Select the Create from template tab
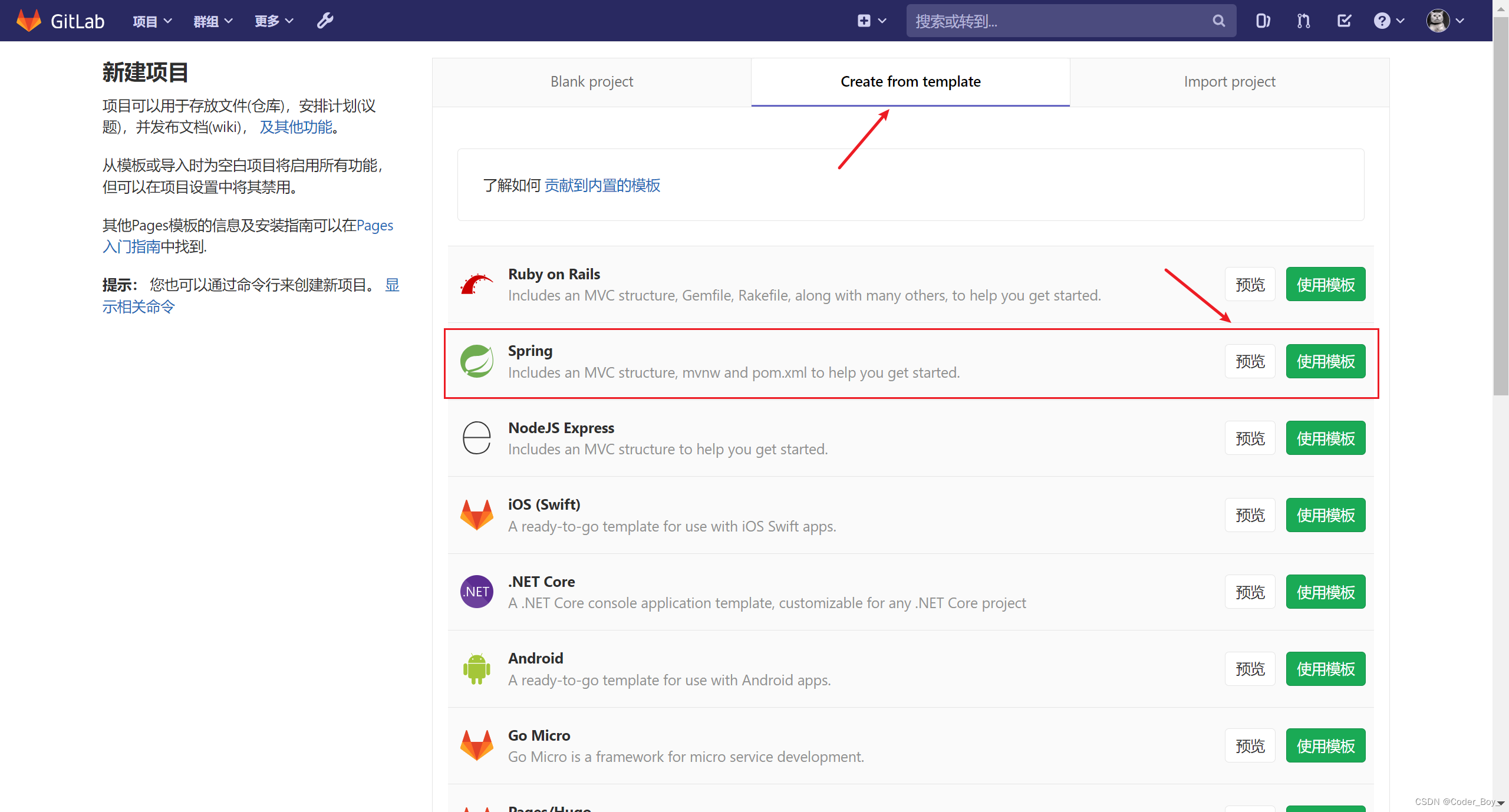The image size is (1509, 812). coord(910,82)
